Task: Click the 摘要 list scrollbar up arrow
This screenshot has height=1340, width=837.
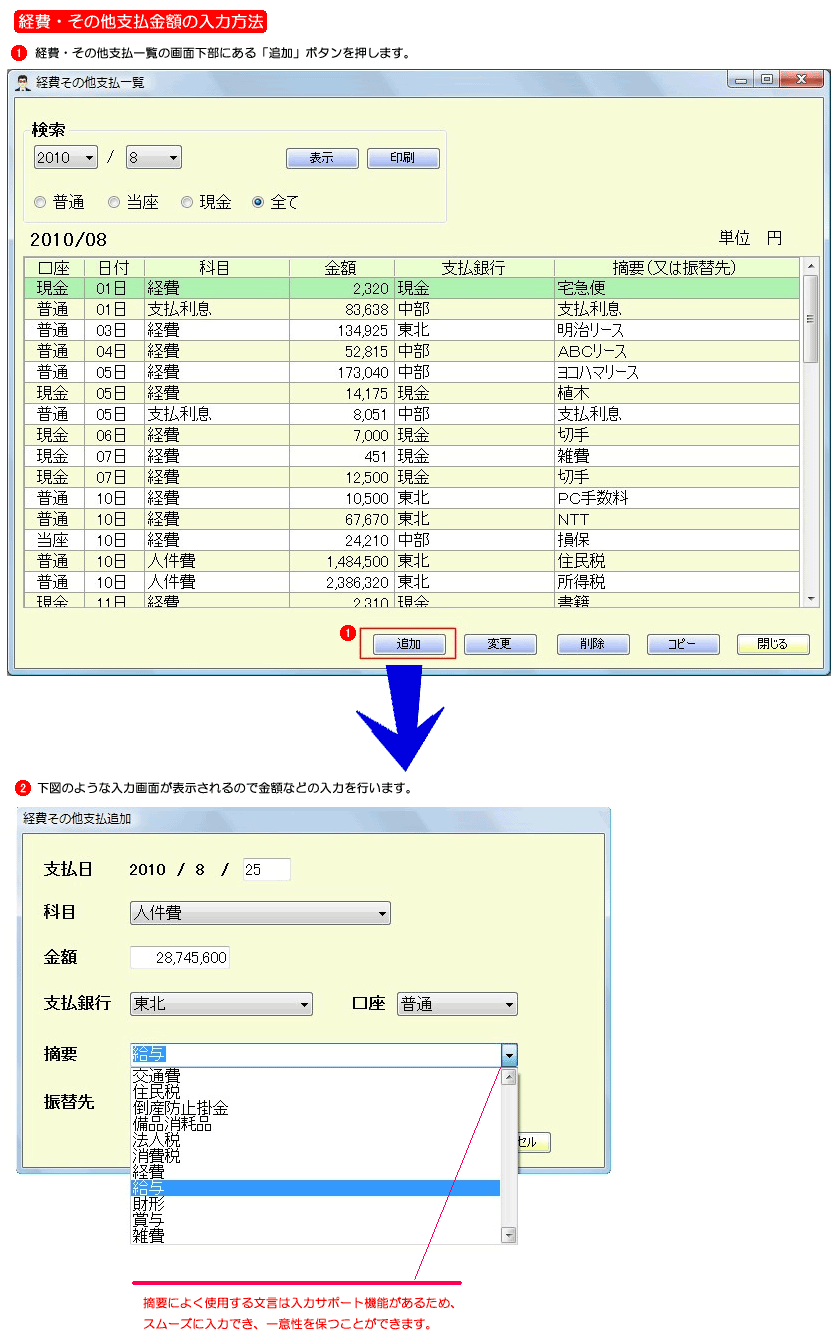Action: (x=509, y=1077)
